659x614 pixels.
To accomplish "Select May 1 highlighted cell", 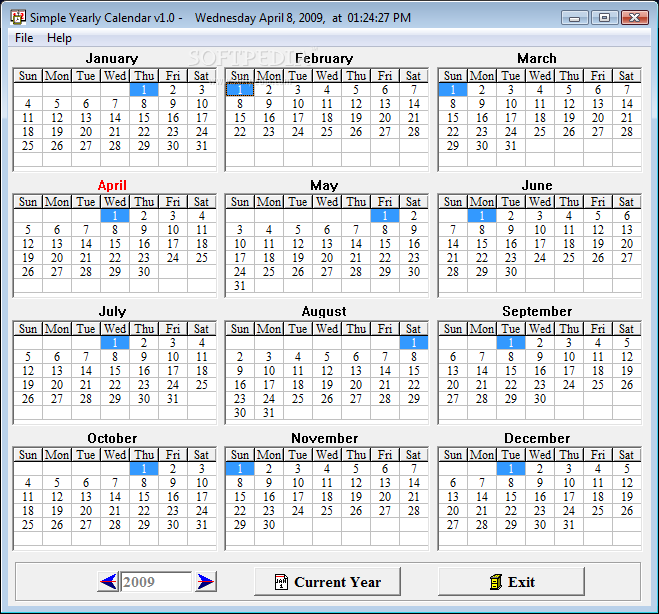I will coord(385,216).
